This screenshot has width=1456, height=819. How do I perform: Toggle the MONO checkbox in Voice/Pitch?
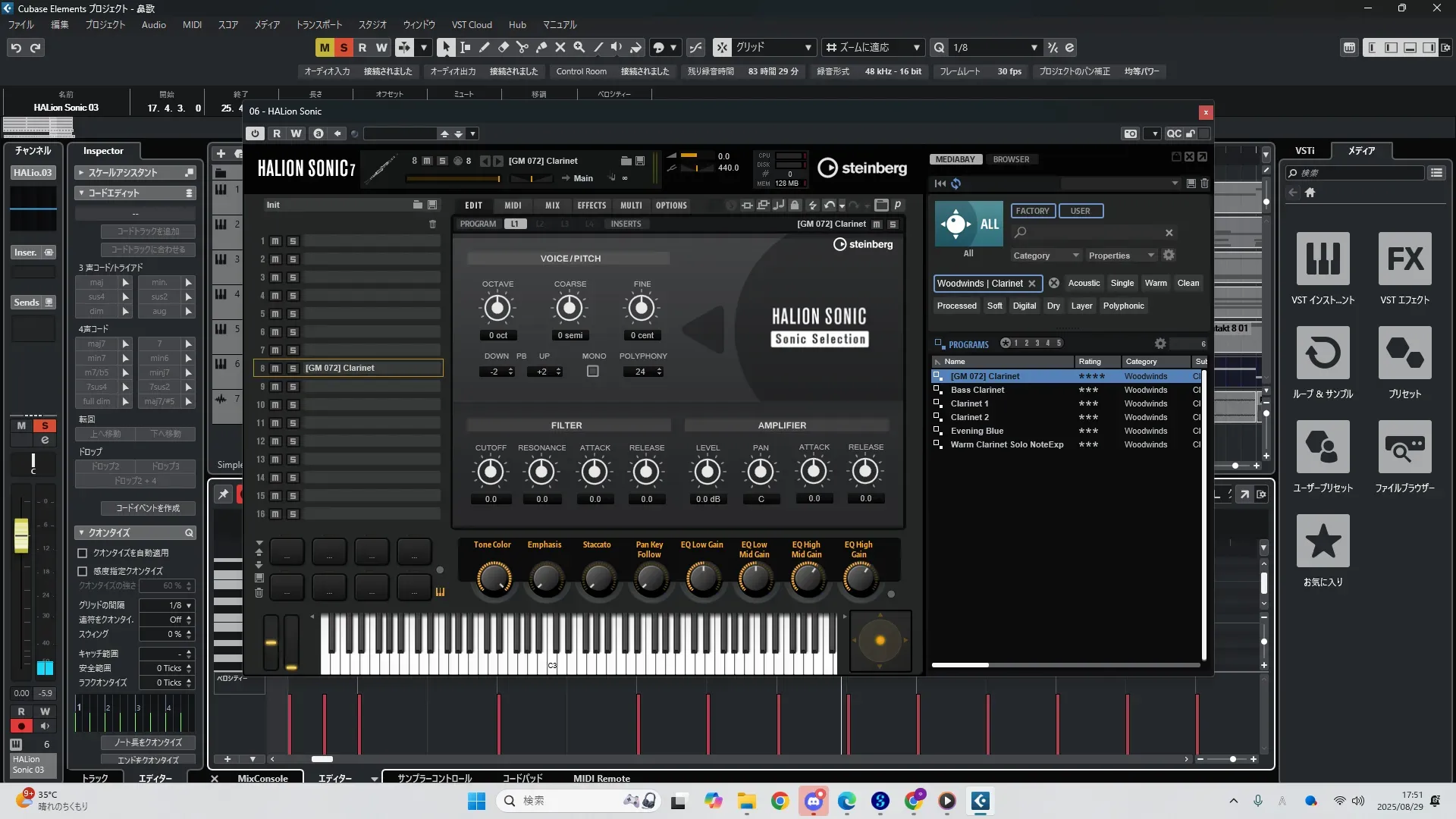[593, 372]
